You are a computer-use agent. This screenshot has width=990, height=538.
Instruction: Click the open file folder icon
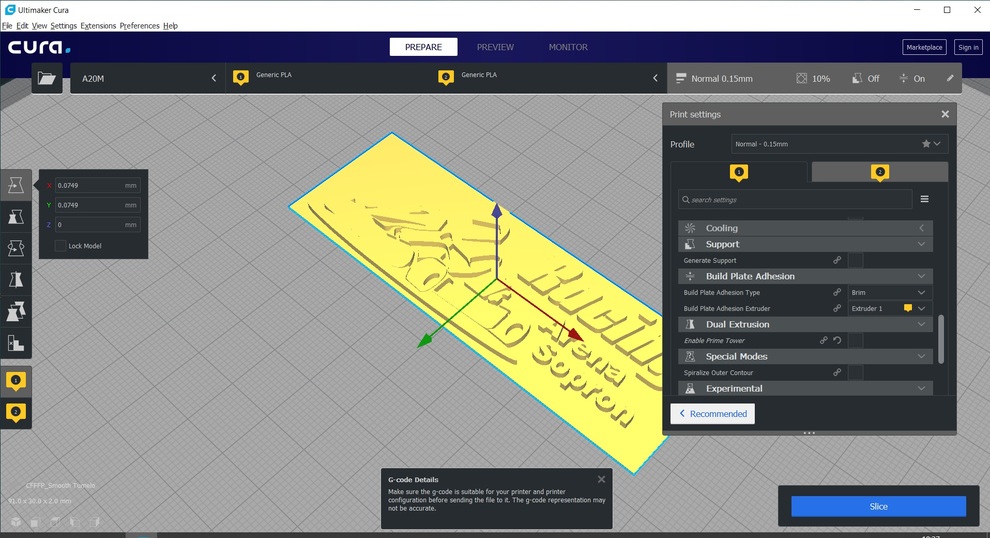click(x=47, y=78)
